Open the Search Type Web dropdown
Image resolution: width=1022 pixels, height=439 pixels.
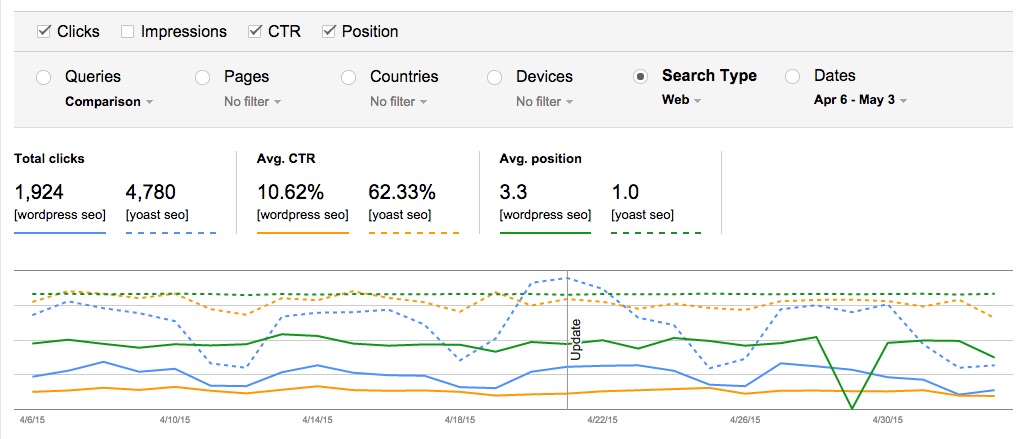tap(681, 100)
